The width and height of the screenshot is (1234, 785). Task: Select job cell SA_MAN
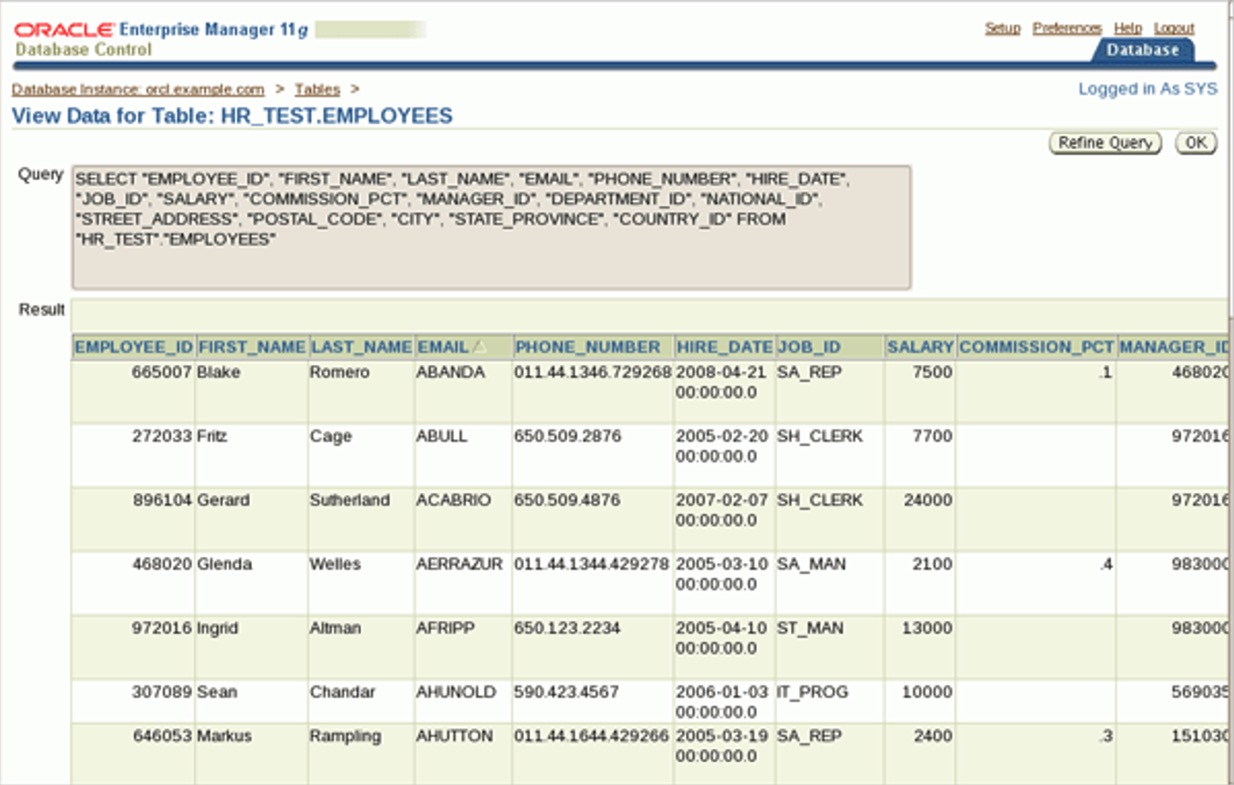[811, 564]
